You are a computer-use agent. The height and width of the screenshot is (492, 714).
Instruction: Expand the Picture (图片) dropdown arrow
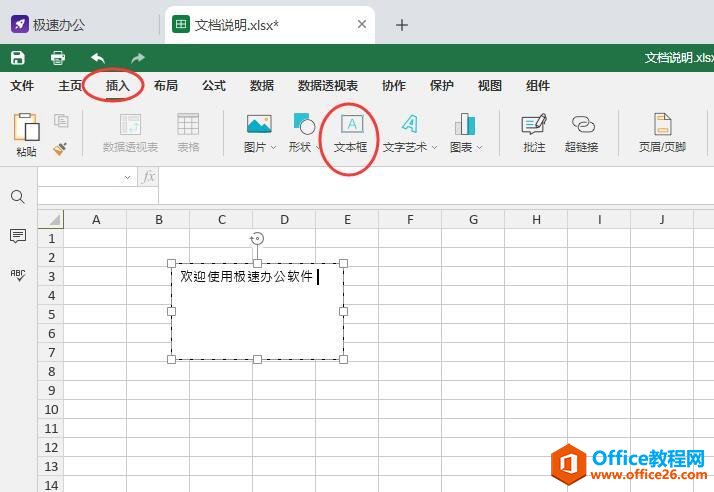click(273, 147)
